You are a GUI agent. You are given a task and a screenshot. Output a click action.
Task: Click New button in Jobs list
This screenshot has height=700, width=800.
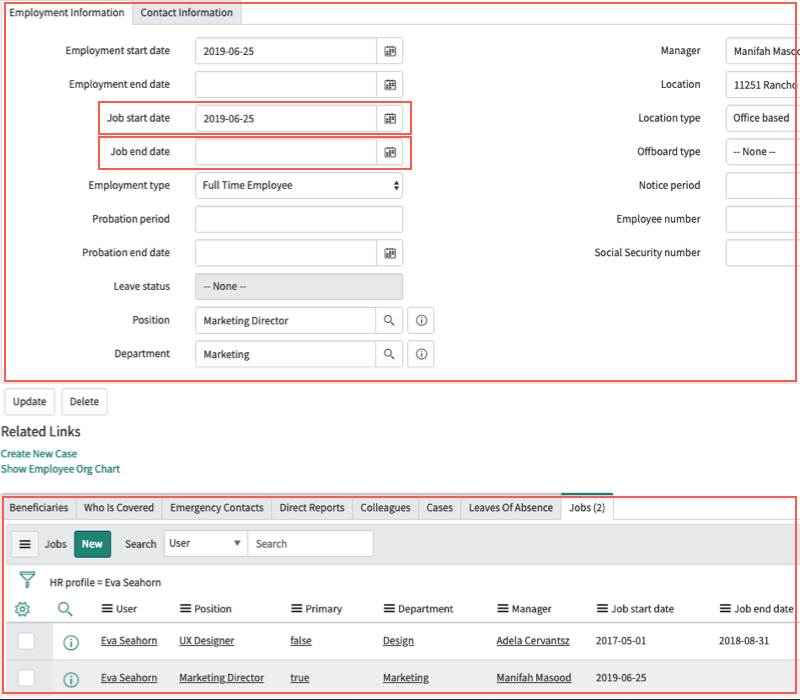point(92,544)
